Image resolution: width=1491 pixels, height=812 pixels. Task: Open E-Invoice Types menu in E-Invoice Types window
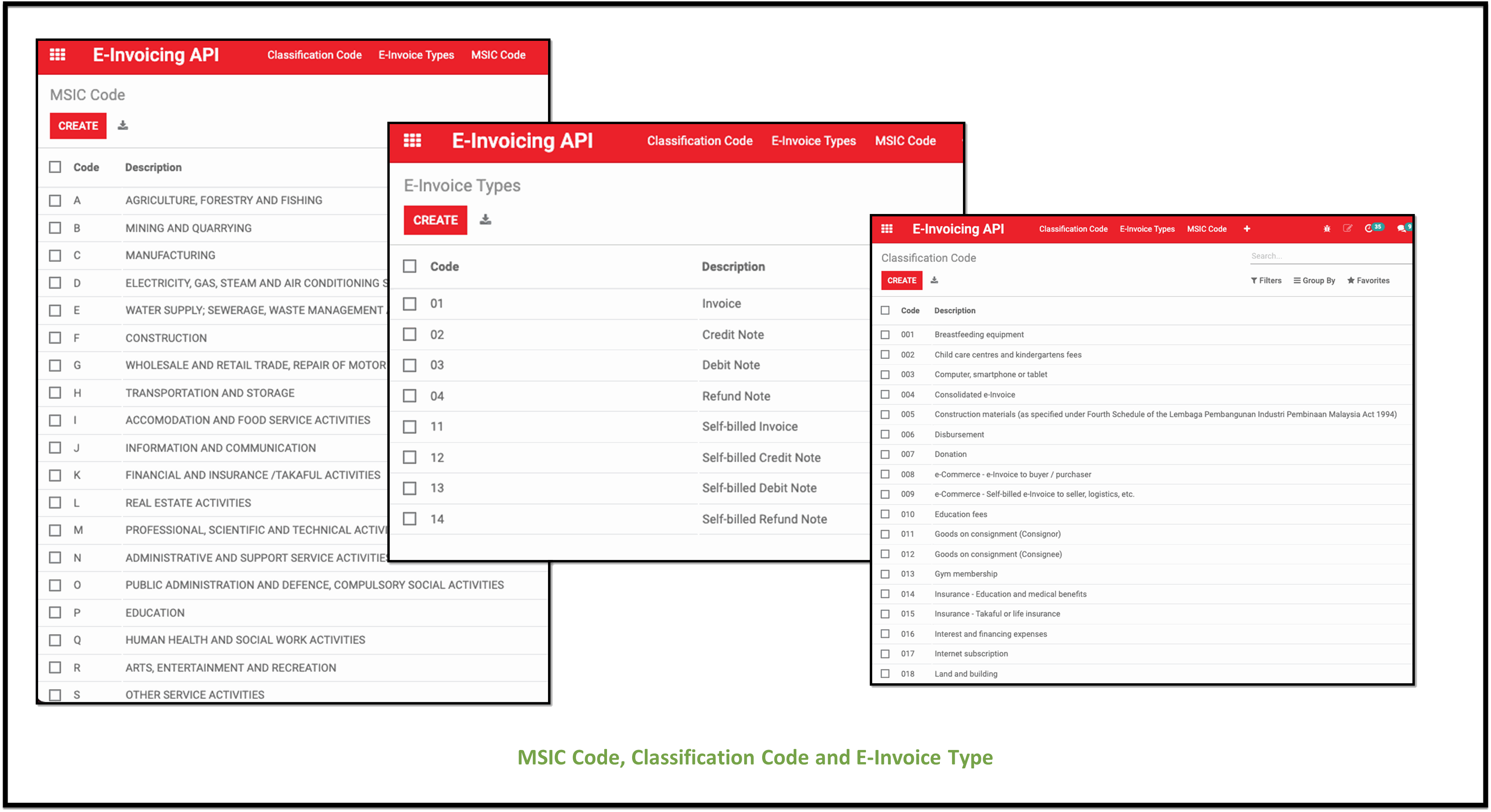point(813,141)
